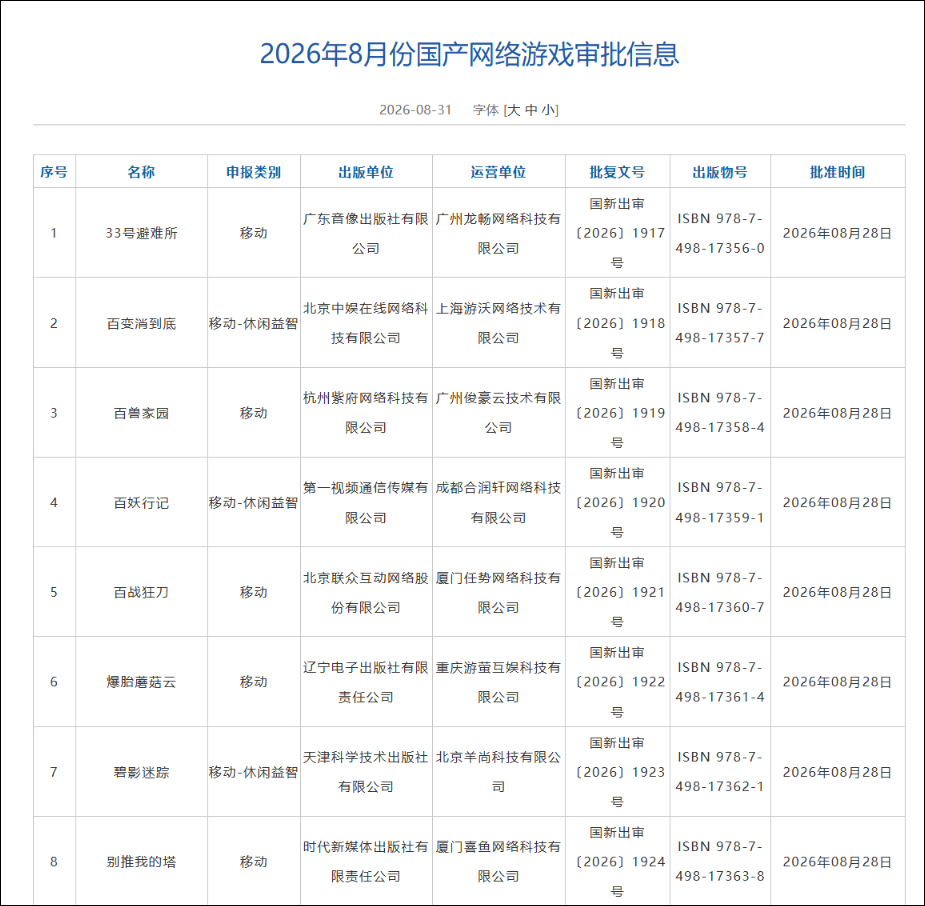The width and height of the screenshot is (925, 906).
Task: Click the 批复文号 column header
Action: tap(617, 172)
